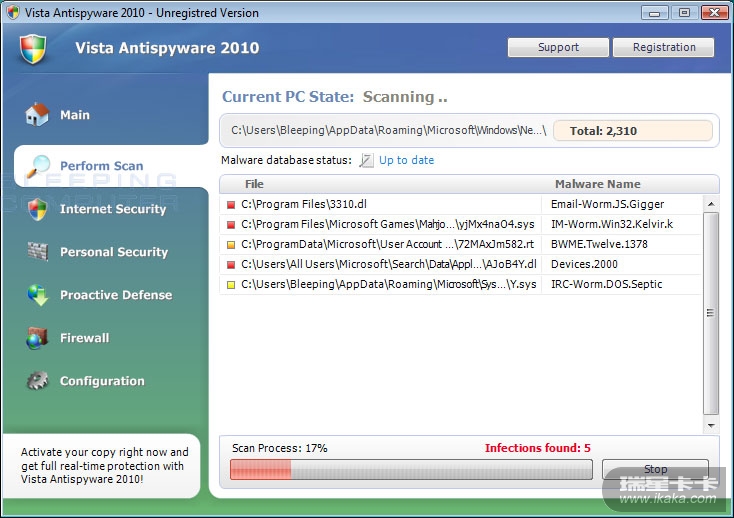Click the database status icon beside Up to date

[366, 160]
